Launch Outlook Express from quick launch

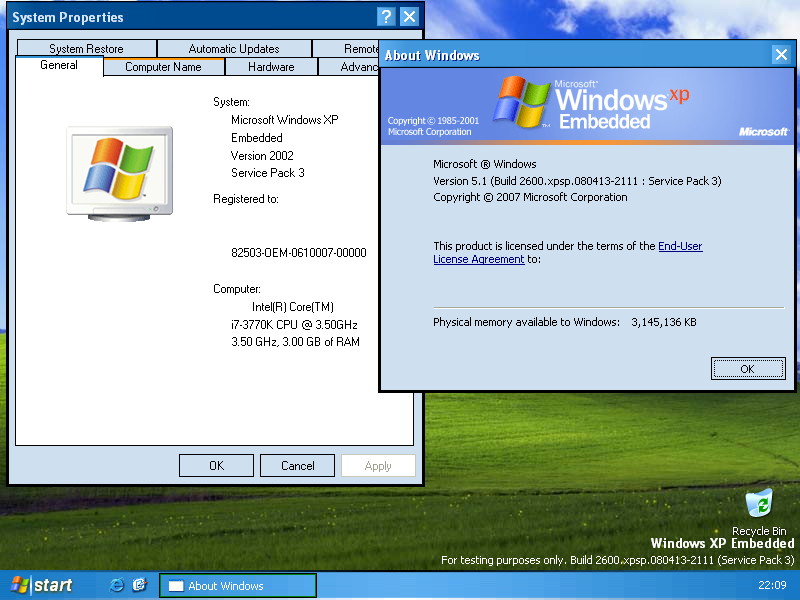pyautogui.click(x=139, y=585)
